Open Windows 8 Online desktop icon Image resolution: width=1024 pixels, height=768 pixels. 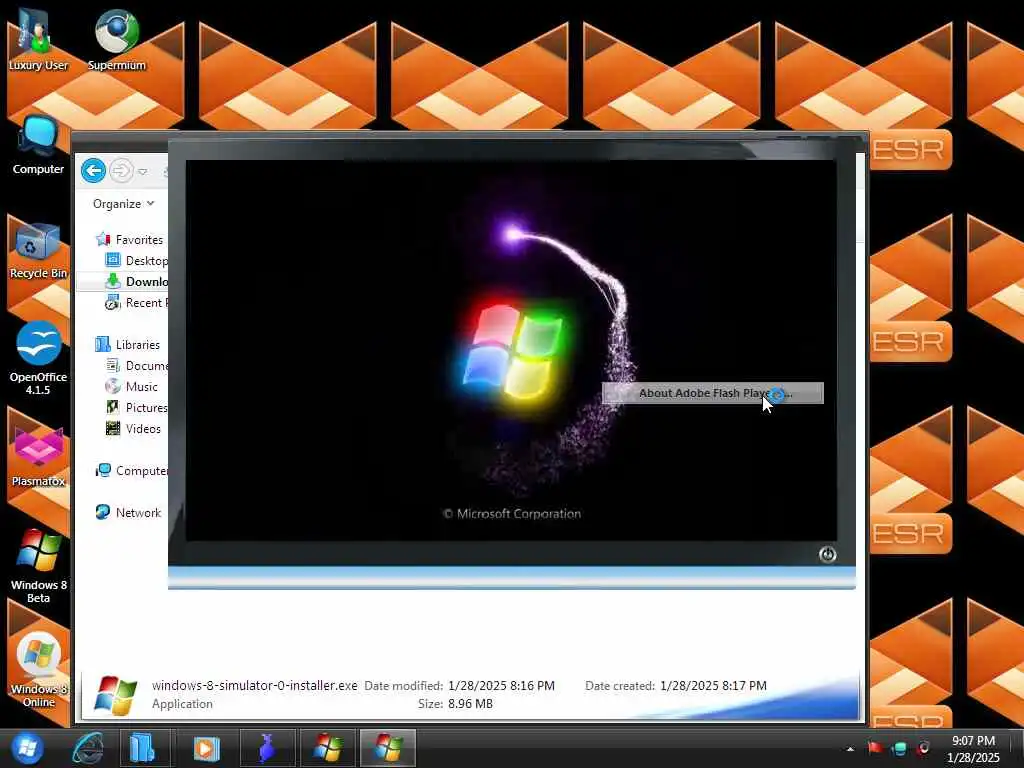click(38, 670)
